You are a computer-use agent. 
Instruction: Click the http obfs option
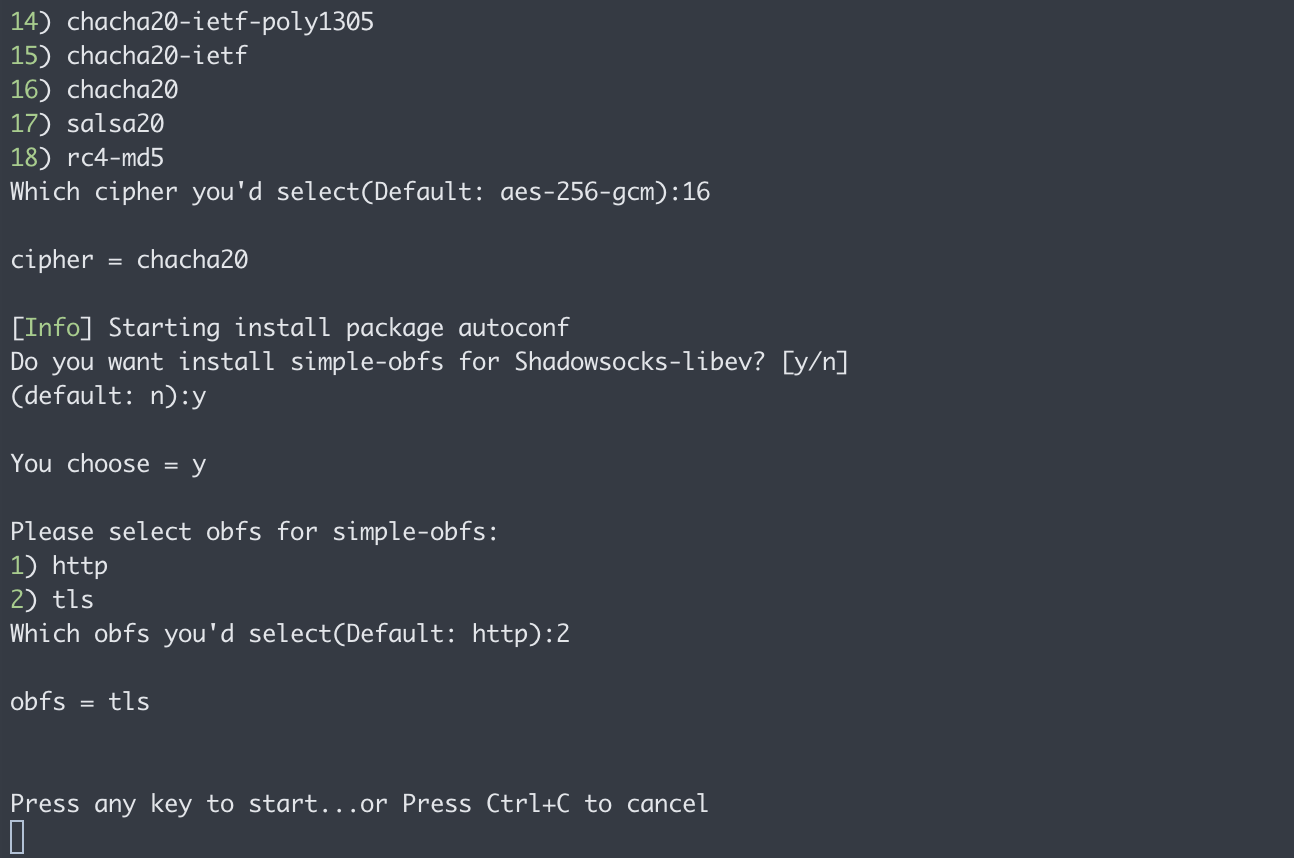coord(59,565)
